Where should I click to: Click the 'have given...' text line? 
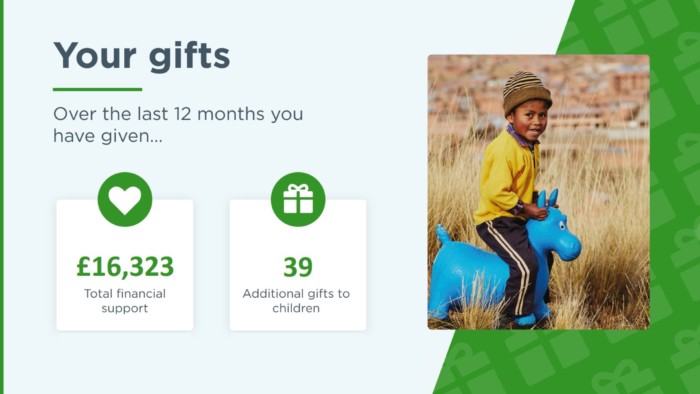coord(108,136)
